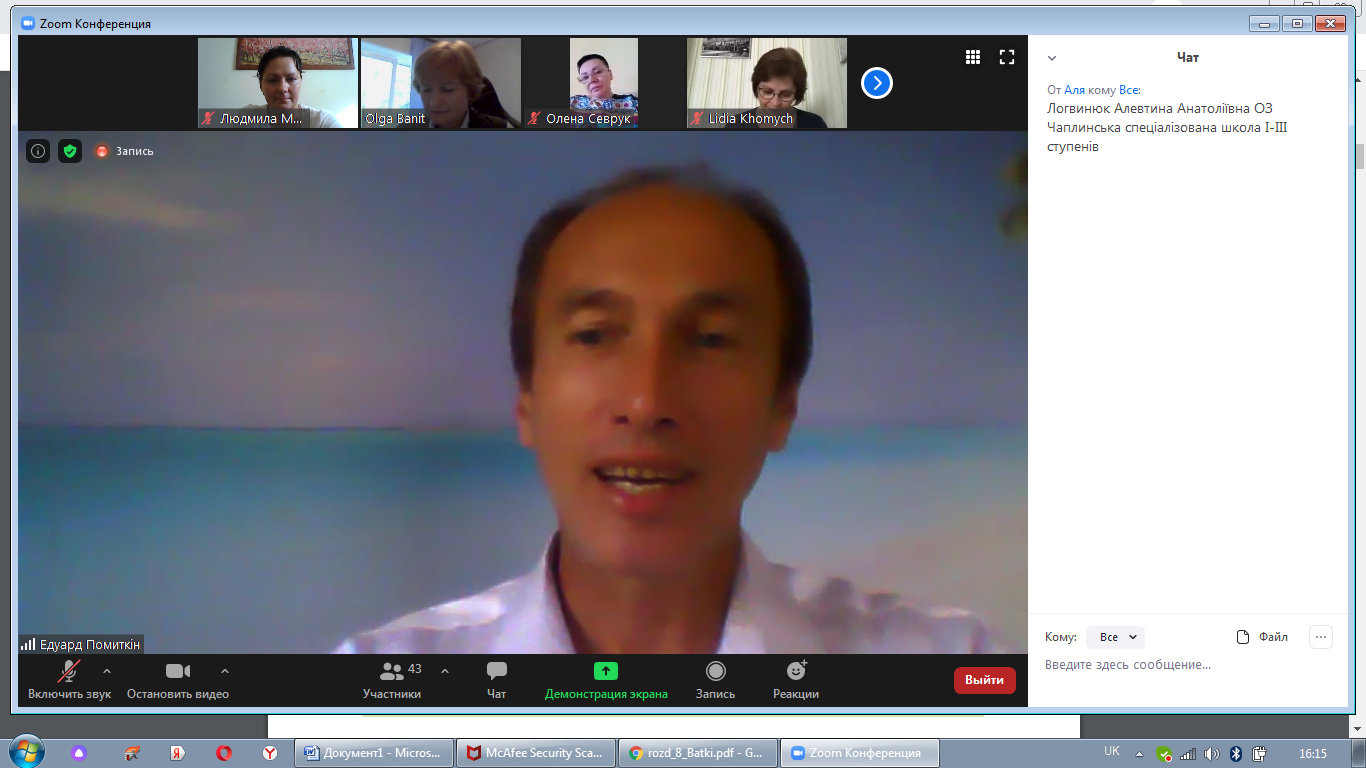Click Демонстрация экрана share icon

pyautogui.click(x=606, y=671)
